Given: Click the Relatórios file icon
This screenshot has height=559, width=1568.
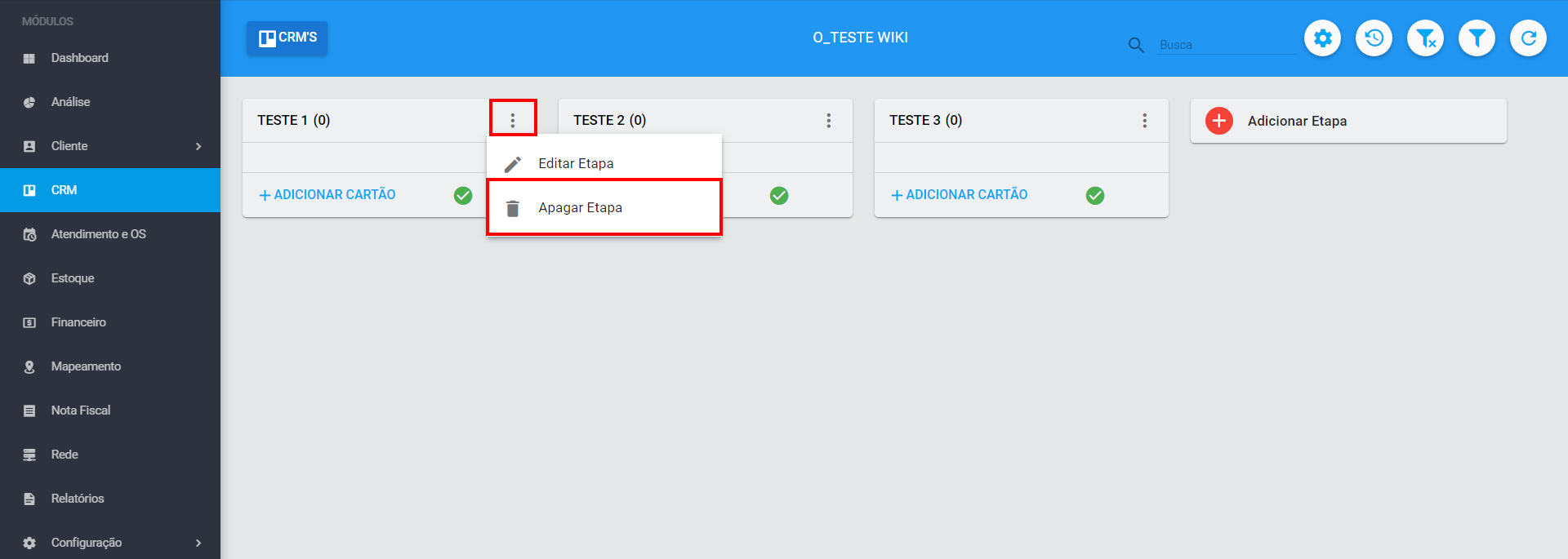Looking at the screenshot, I should pos(29,499).
